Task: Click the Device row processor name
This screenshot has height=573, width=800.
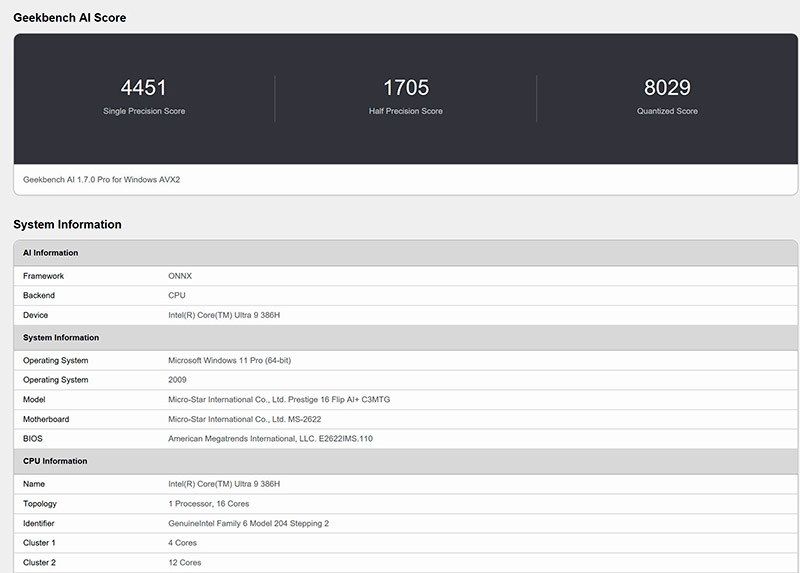Action: pos(223,315)
